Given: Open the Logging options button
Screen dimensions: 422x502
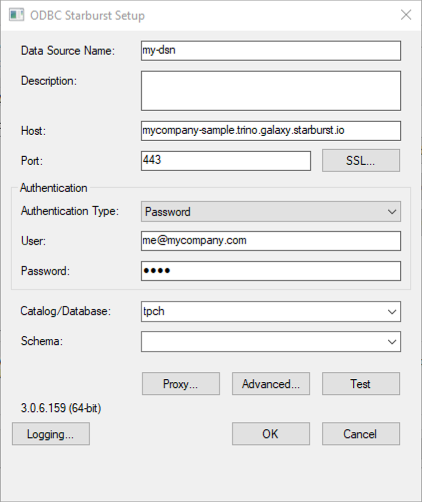Looking at the screenshot, I should (51, 434).
